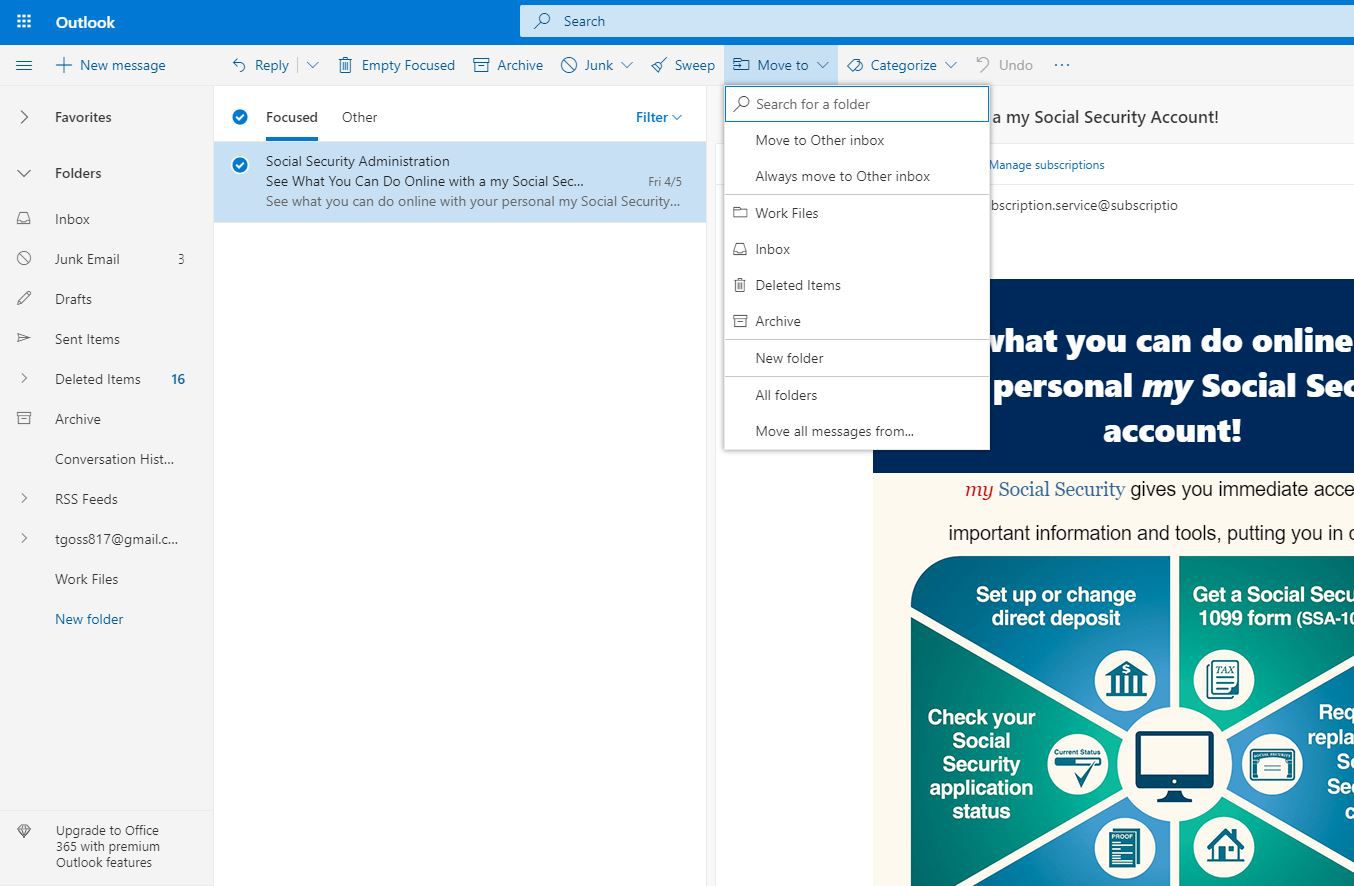This screenshot has width=1354, height=886.
Task: Open the Reply options dropdown arrow
Action: pyautogui.click(x=312, y=65)
